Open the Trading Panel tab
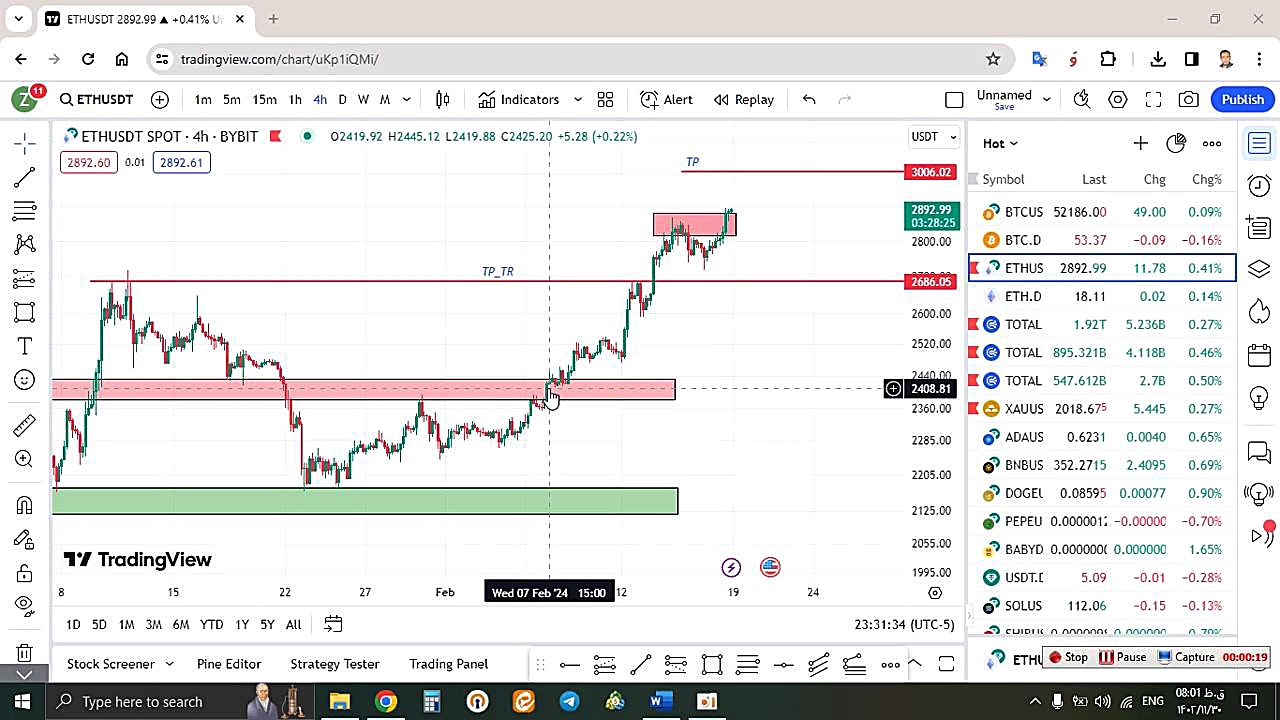This screenshot has height=720, width=1280. tap(448, 664)
